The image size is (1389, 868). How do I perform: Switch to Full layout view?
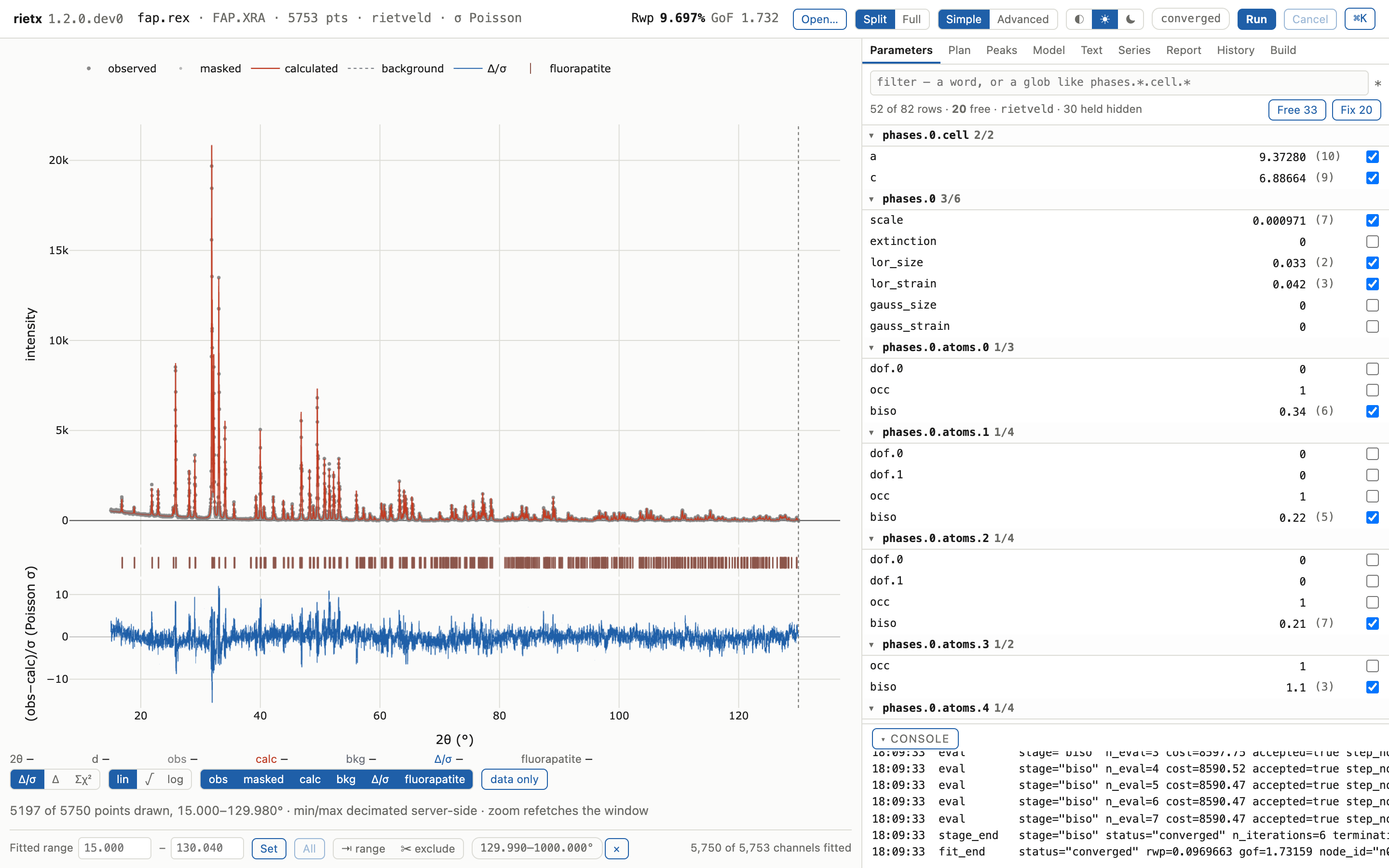click(x=912, y=19)
